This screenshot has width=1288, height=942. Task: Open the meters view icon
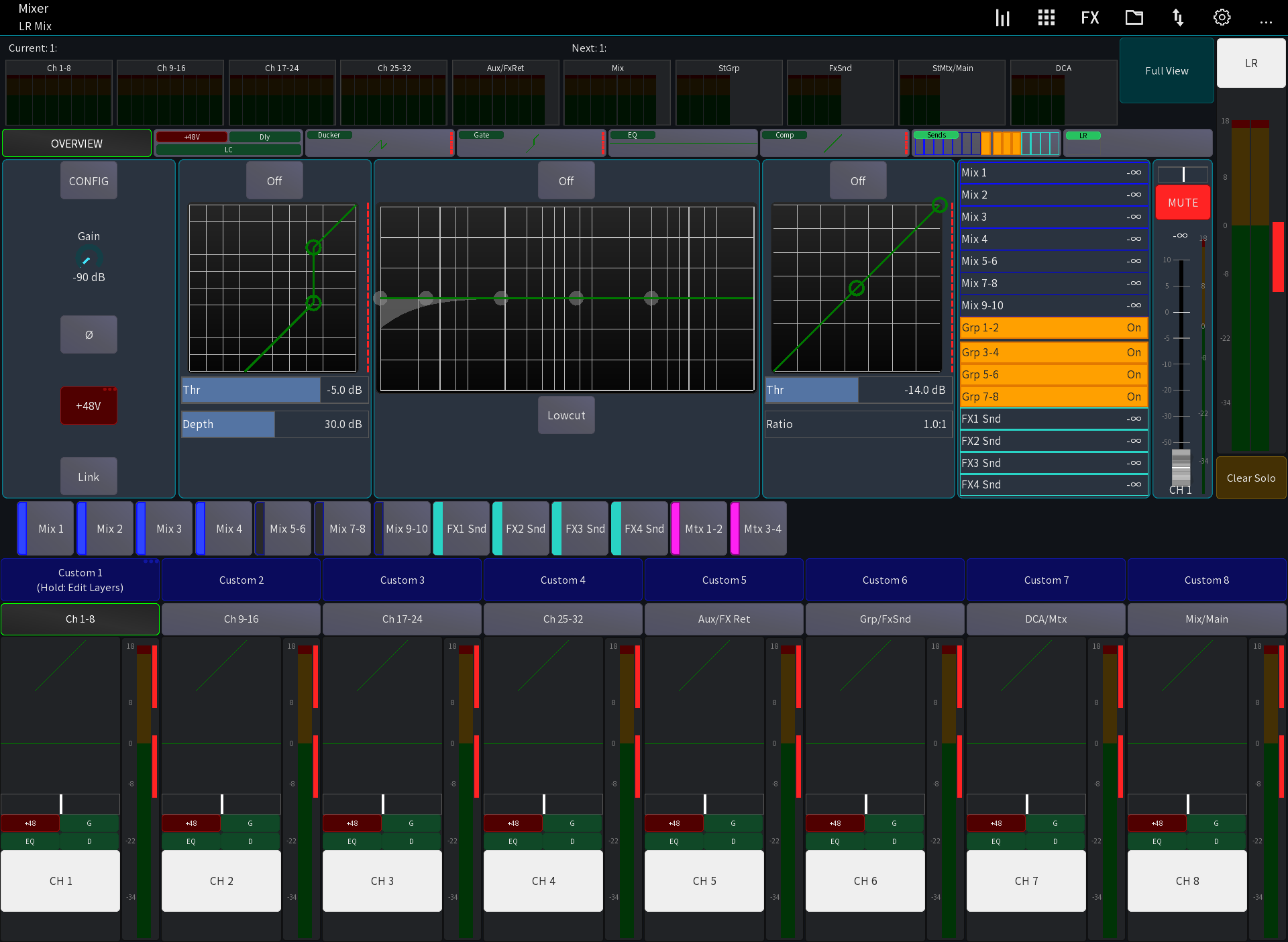click(1002, 17)
